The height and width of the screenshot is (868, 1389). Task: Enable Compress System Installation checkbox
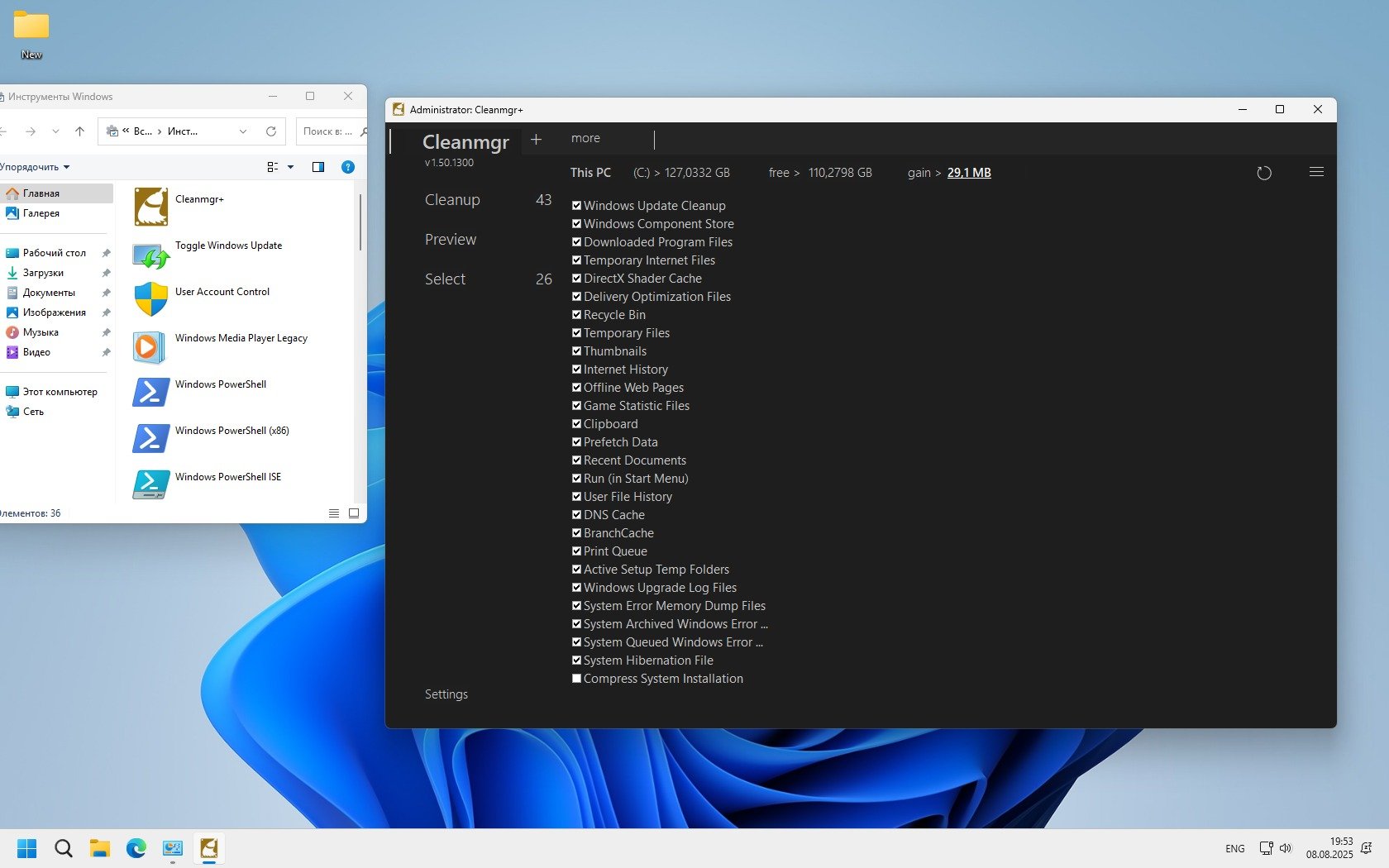coord(576,679)
